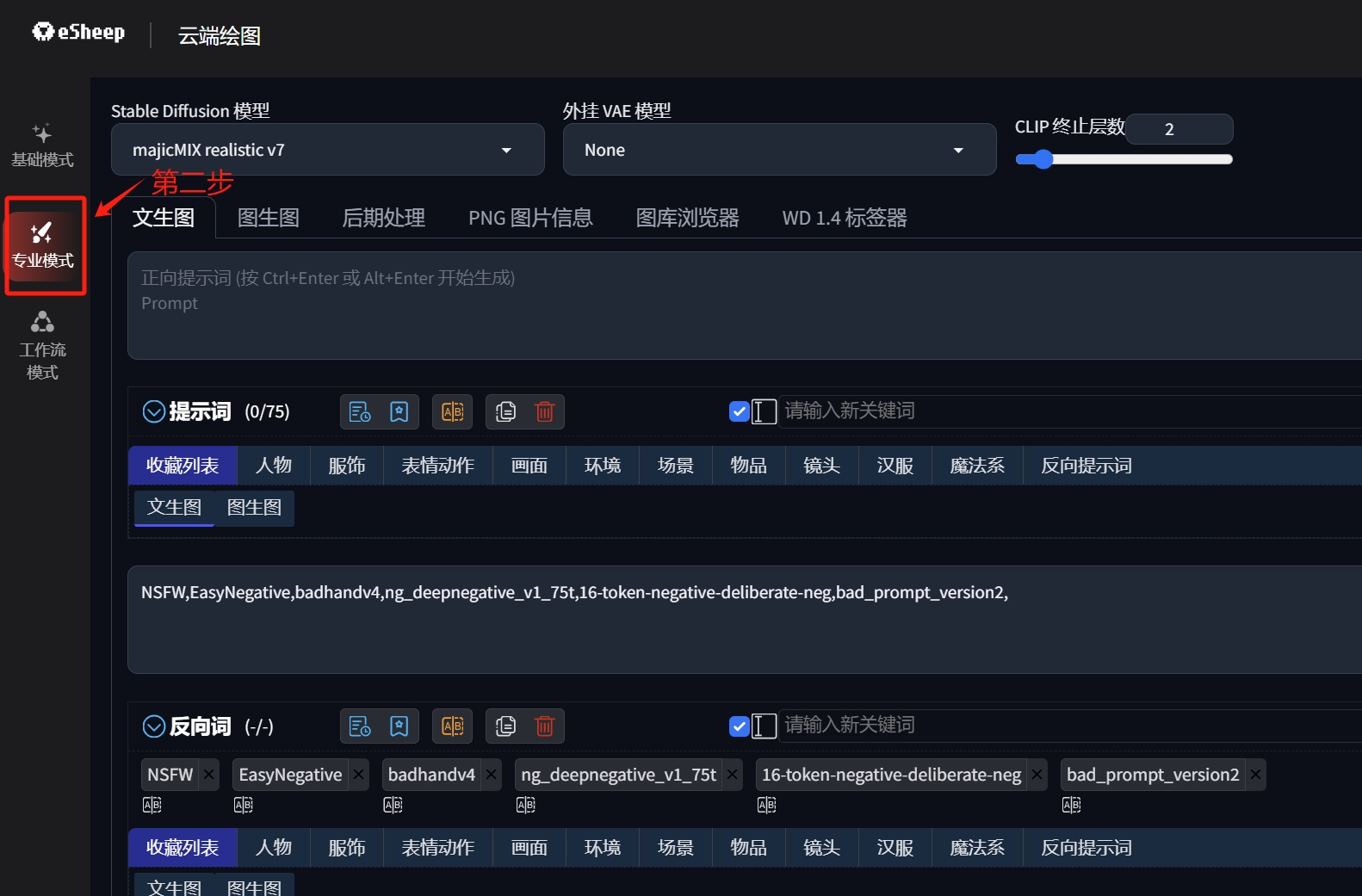Click translate AB icon in 反向词 toolbar
The image size is (1362, 896).
coord(453,726)
